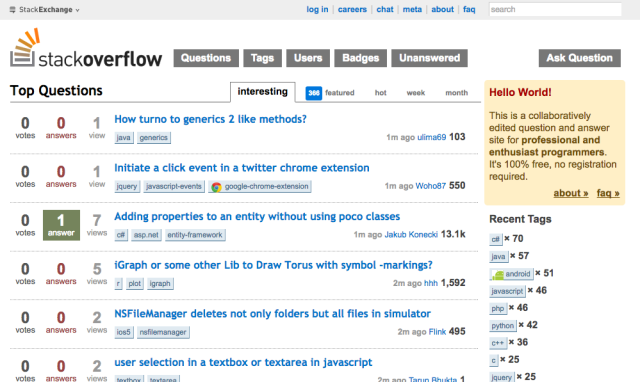Open the iGraph Draw Torus question
Screen dimensions: 640x382
273,265
